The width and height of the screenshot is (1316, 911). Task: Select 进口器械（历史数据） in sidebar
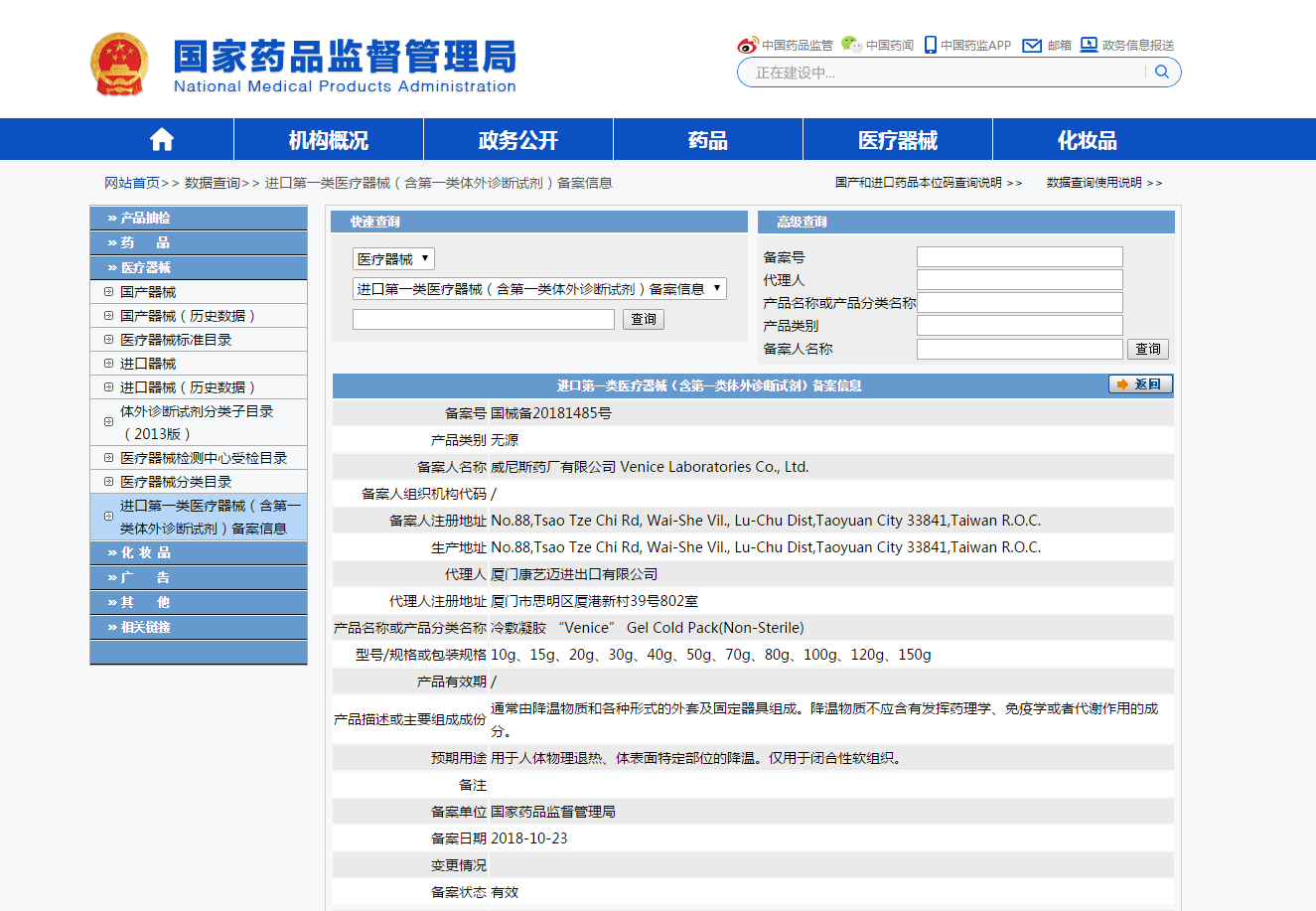[188, 387]
